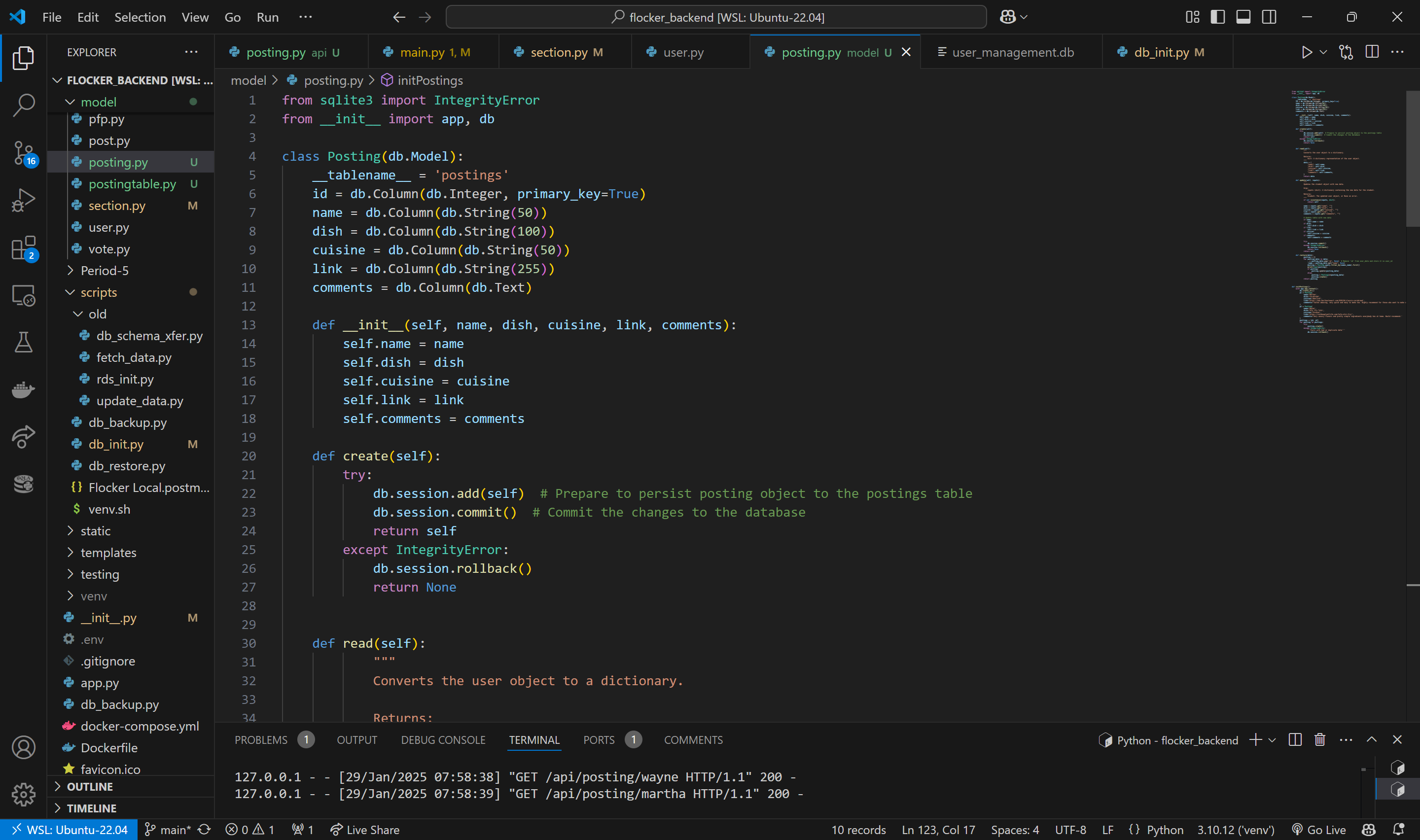Collapse the old folder

click(x=78, y=314)
